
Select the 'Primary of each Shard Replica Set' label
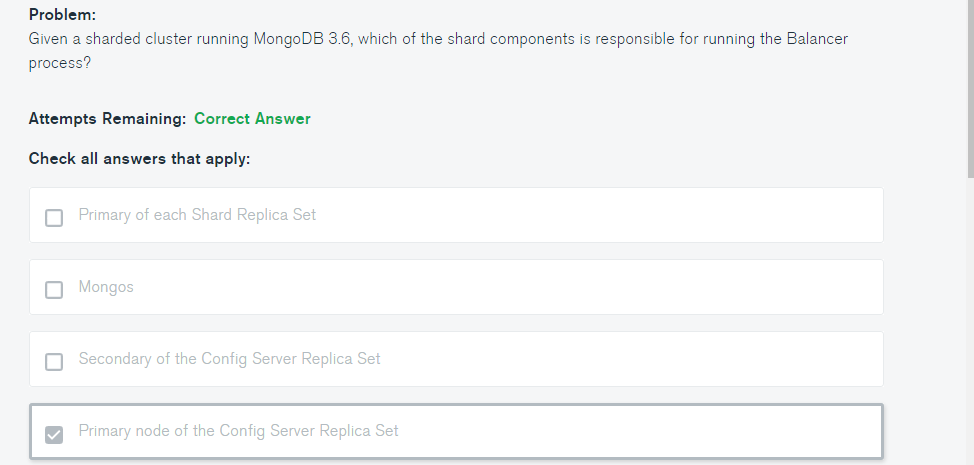point(197,215)
